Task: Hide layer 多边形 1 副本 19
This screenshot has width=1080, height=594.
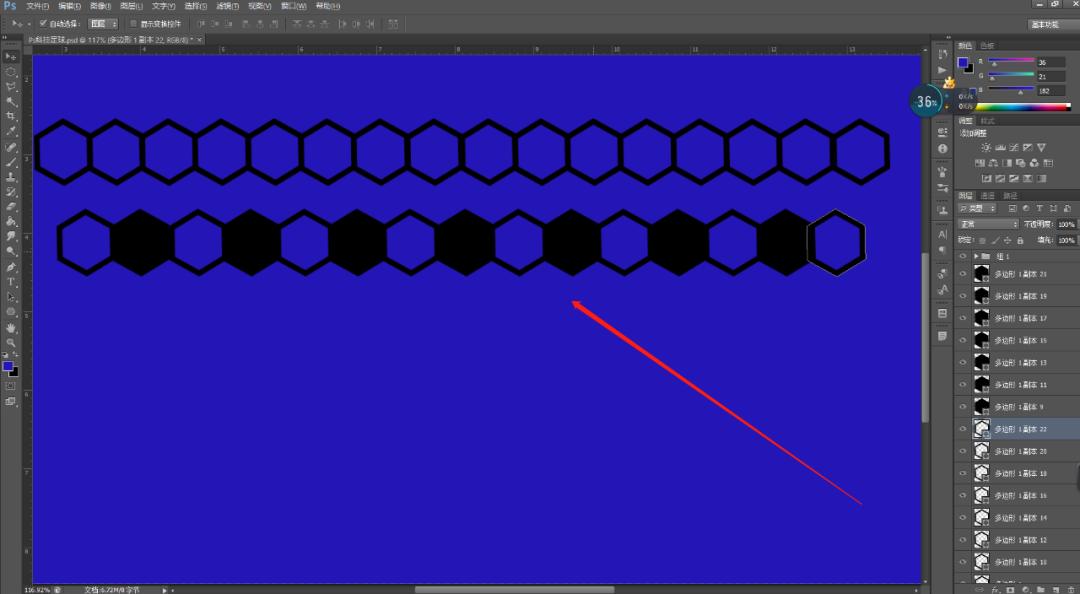Action: point(963,296)
